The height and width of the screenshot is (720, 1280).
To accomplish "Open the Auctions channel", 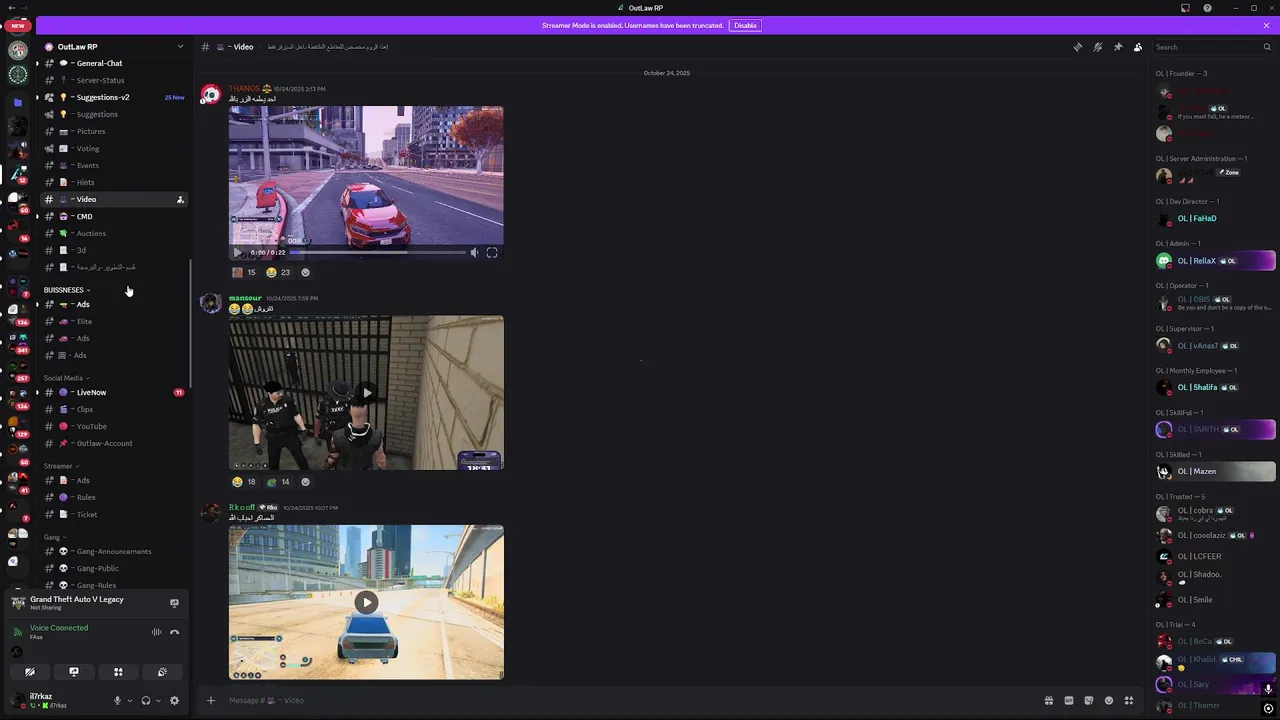I will coord(112,233).
